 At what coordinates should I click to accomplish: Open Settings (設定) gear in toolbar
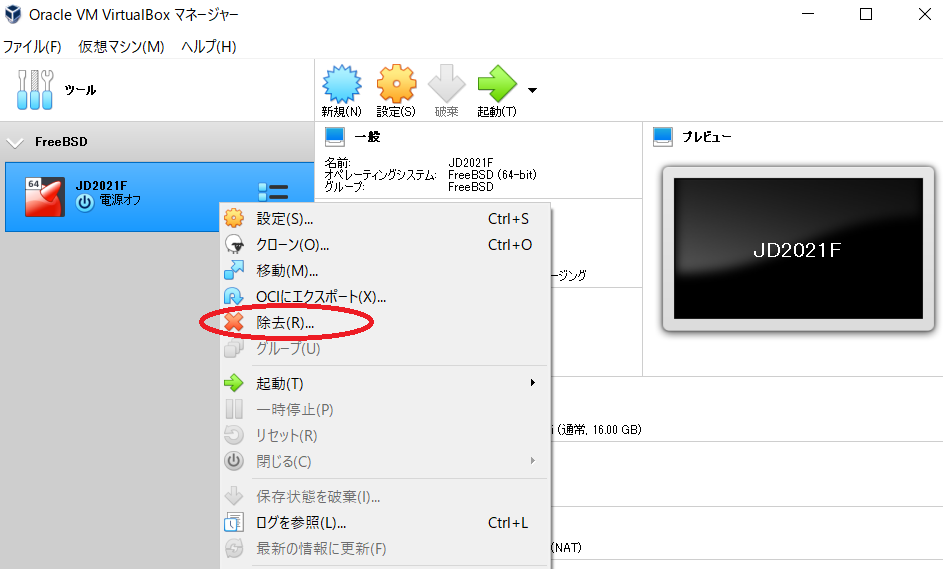click(396, 85)
